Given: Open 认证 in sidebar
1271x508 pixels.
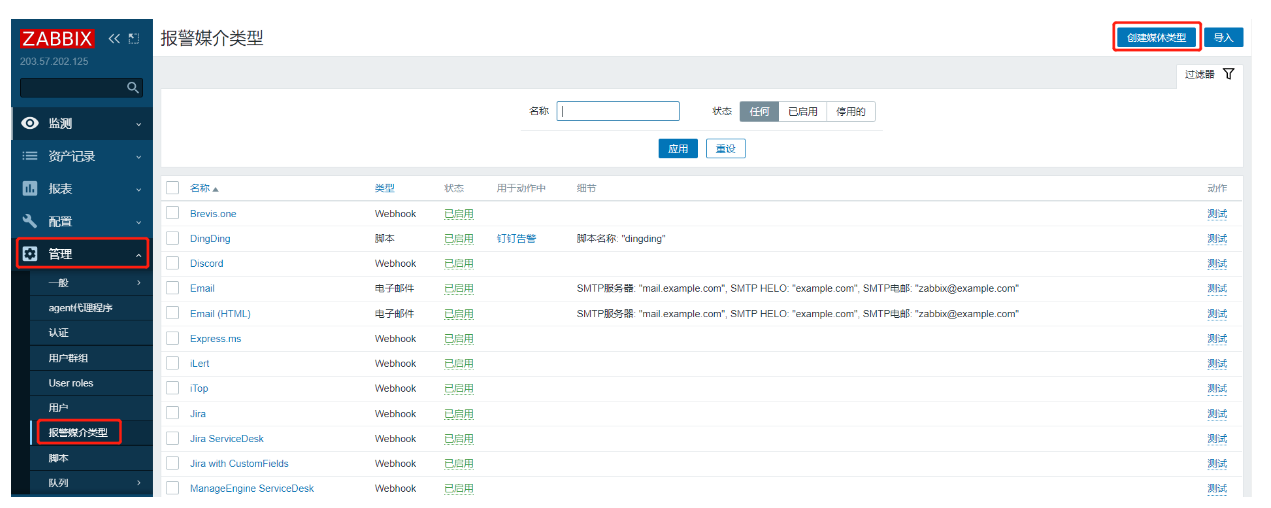Looking at the screenshot, I should tap(58, 333).
